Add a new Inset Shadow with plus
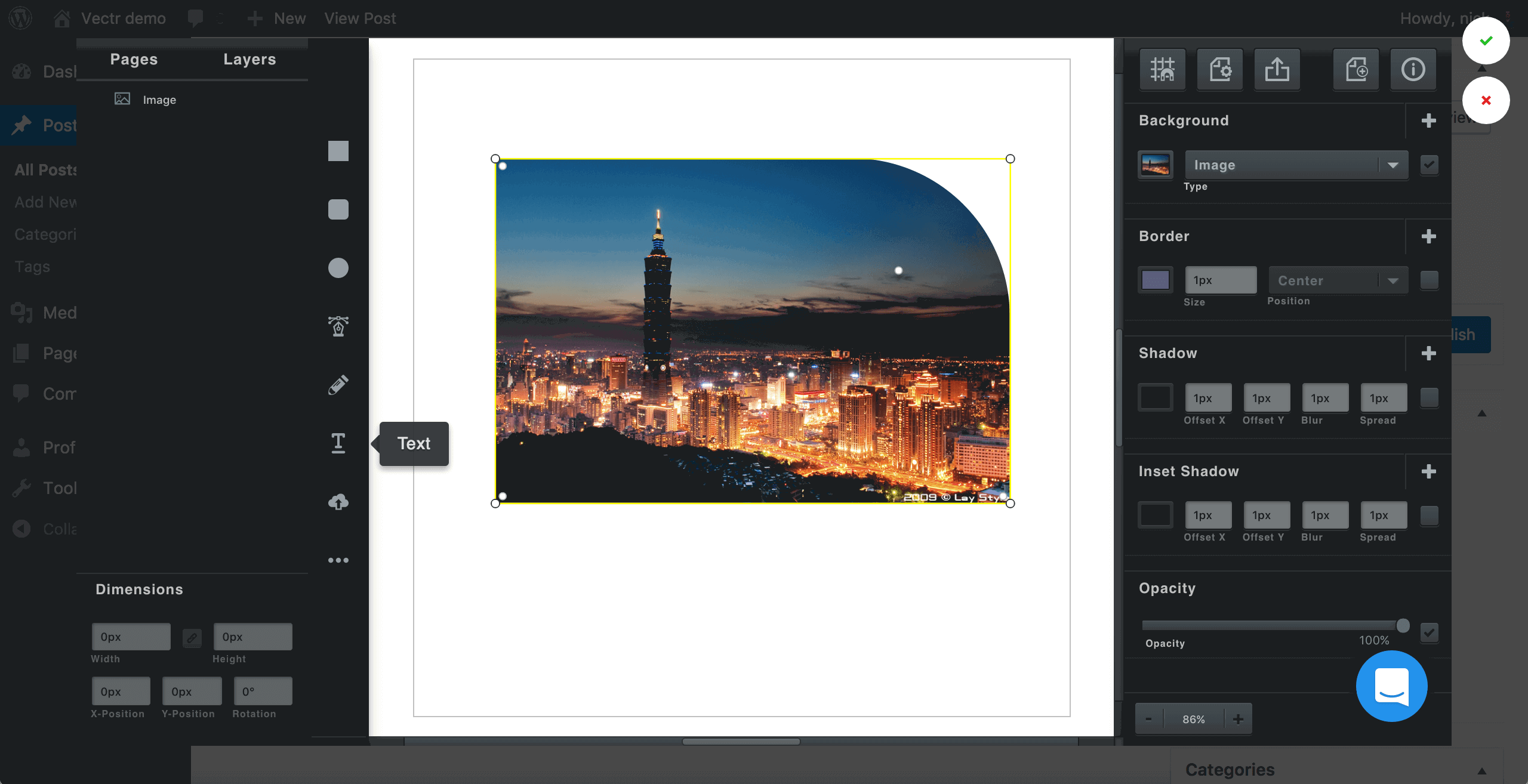The image size is (1528, 784). 1429,471
